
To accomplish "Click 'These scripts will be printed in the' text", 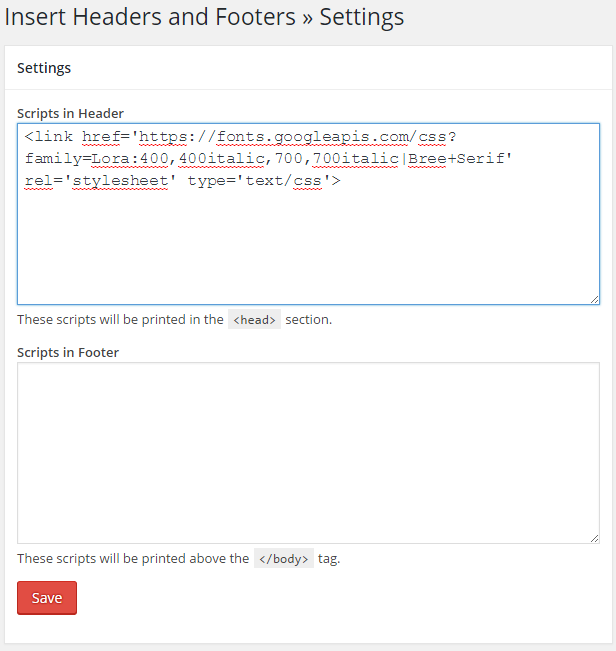I will pyautogui.click(x=120, y=319).
